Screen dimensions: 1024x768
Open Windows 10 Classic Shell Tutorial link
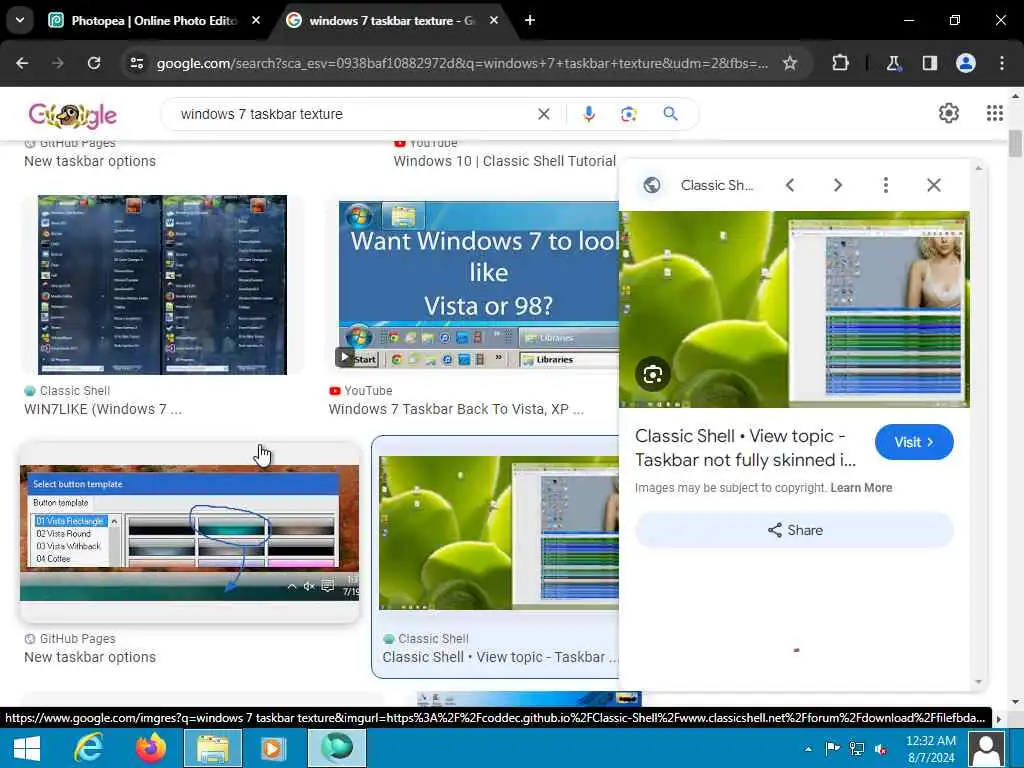504,161
